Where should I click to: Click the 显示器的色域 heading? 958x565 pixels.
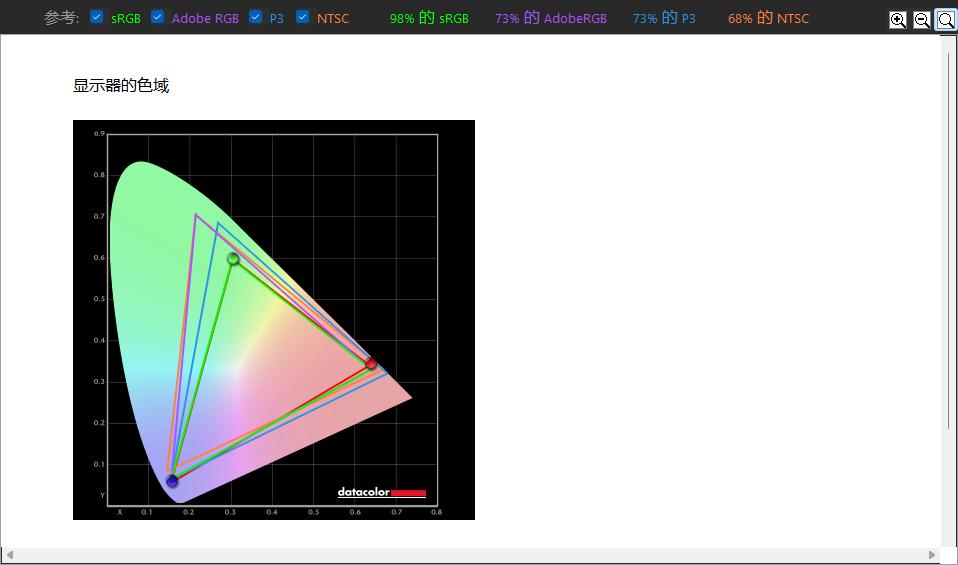coord(121,86)
